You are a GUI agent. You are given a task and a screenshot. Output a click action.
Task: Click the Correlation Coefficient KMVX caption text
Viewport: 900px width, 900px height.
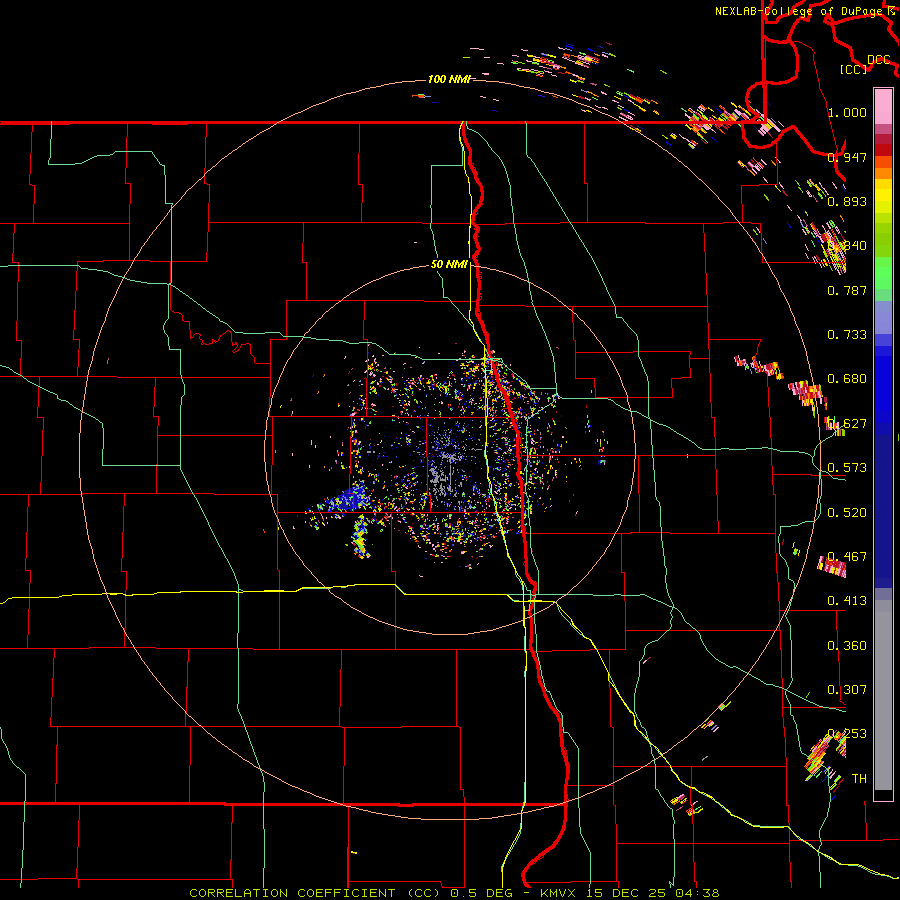(454, 893)
